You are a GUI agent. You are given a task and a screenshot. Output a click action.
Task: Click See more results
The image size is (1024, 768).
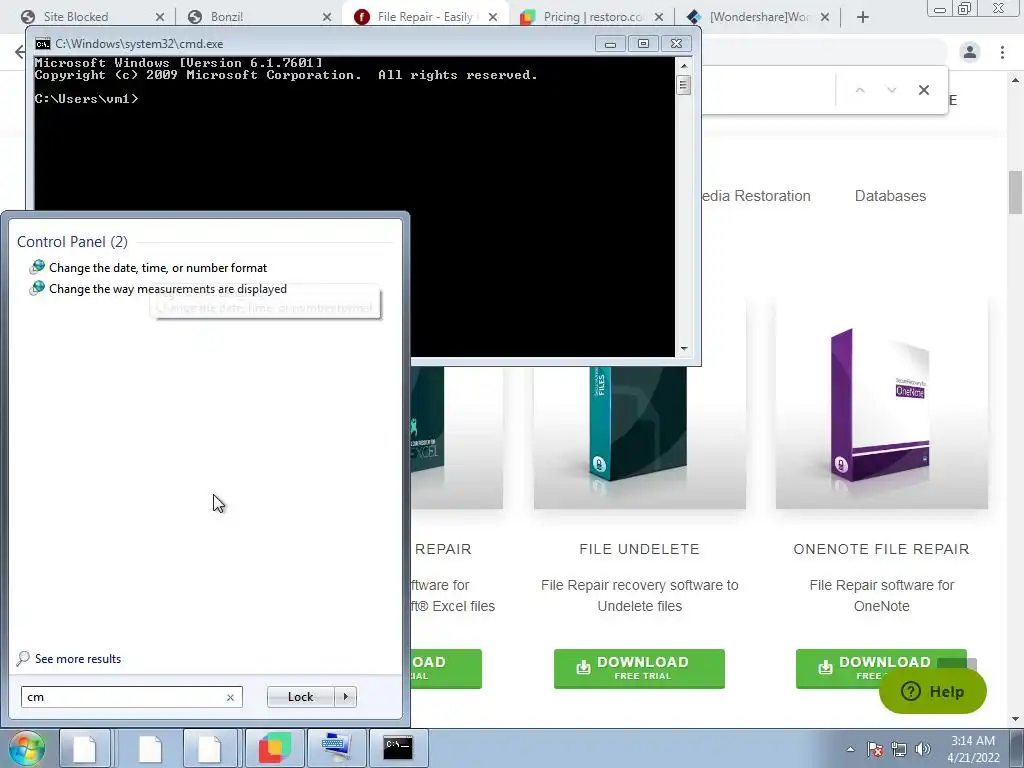click(x=78, y=659)
